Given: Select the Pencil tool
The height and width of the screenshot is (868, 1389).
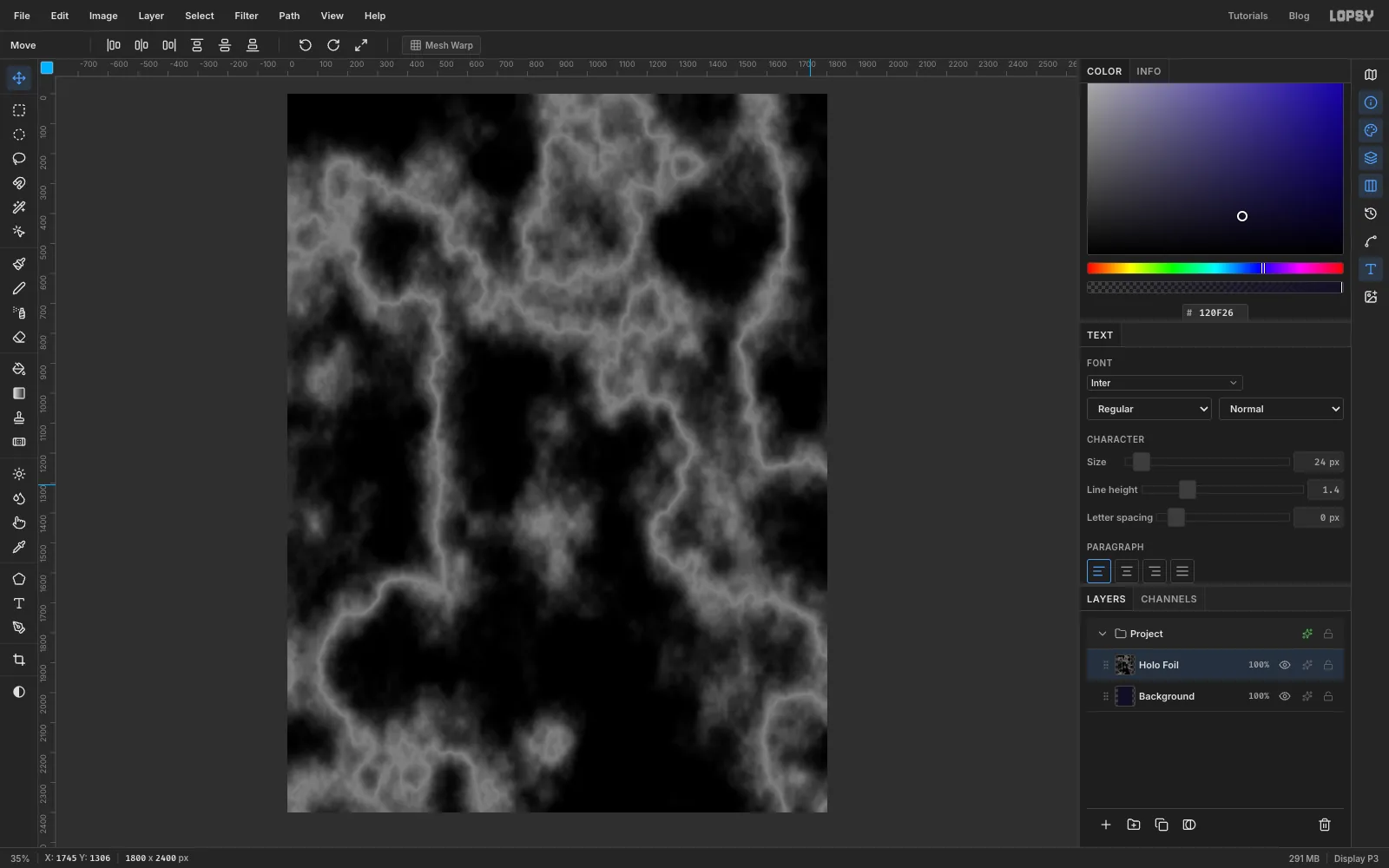Looking at the screenshot, I should 19,288.
